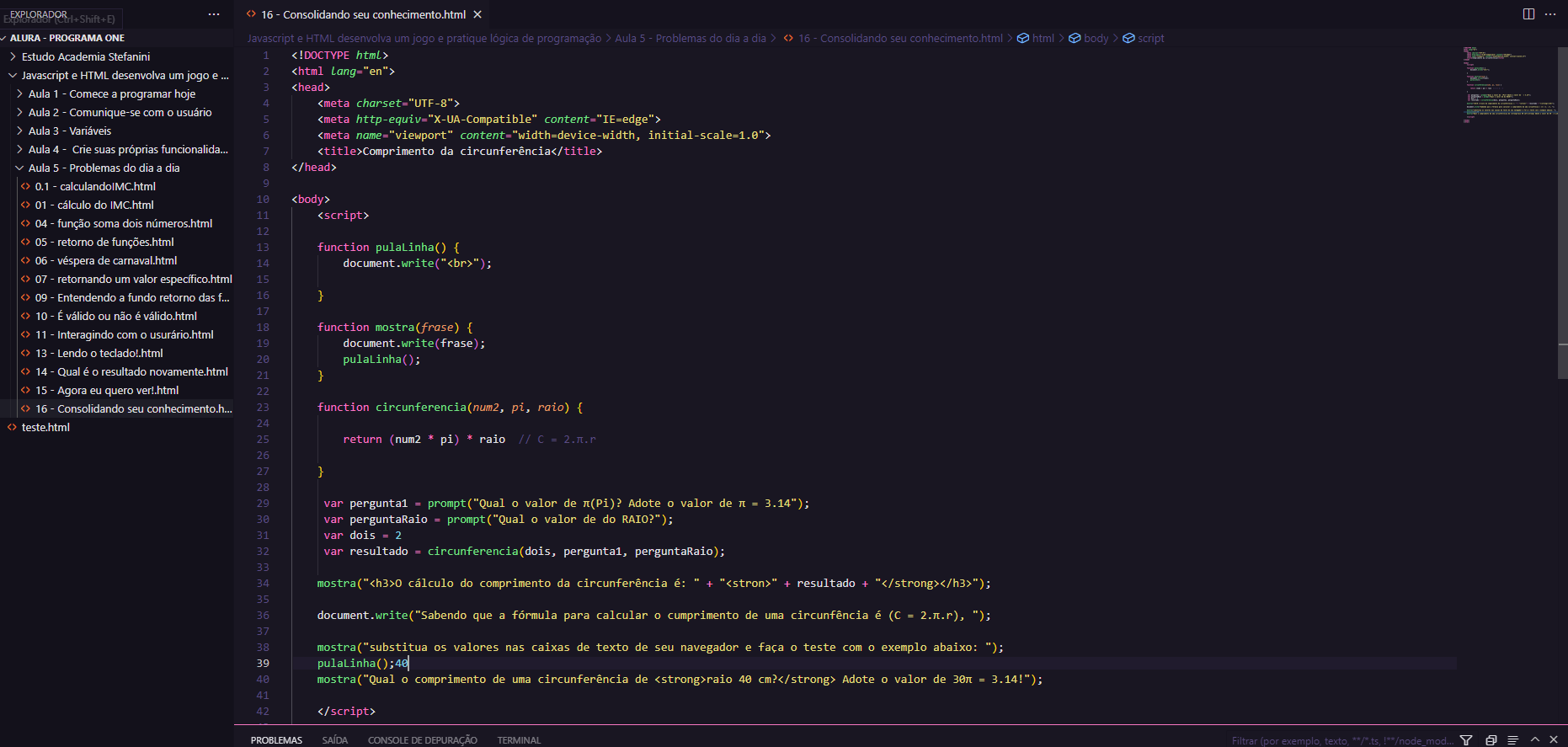Viewport: 1568px width, 747px height.
Task: Open the CONSOLE DE DEPURAÇÃO tab
Action: click(422, 740)
